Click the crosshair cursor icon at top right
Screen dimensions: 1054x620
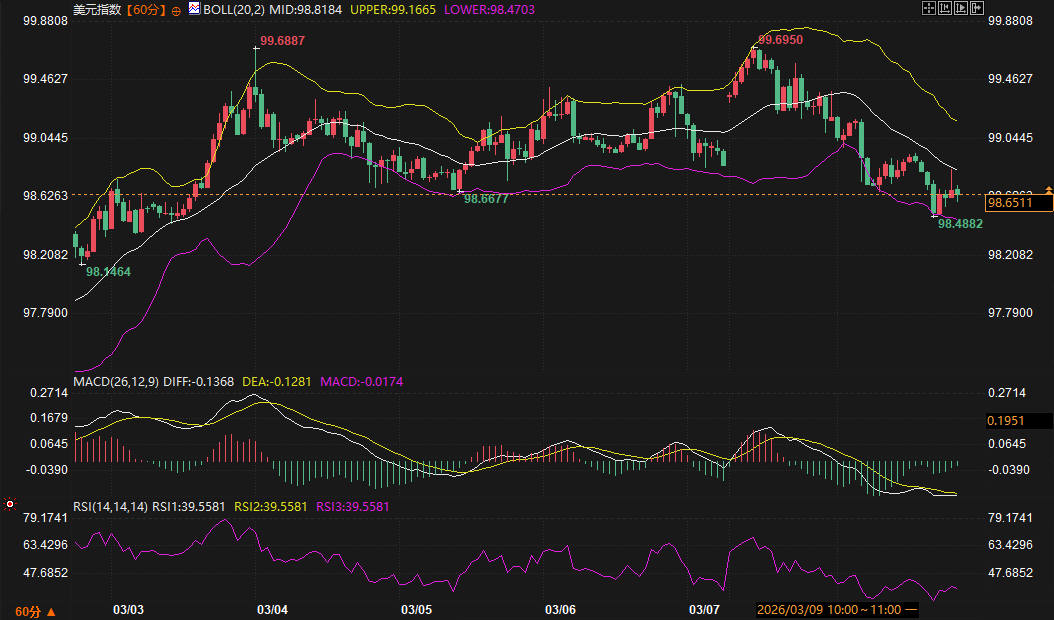tap(927, 8)
